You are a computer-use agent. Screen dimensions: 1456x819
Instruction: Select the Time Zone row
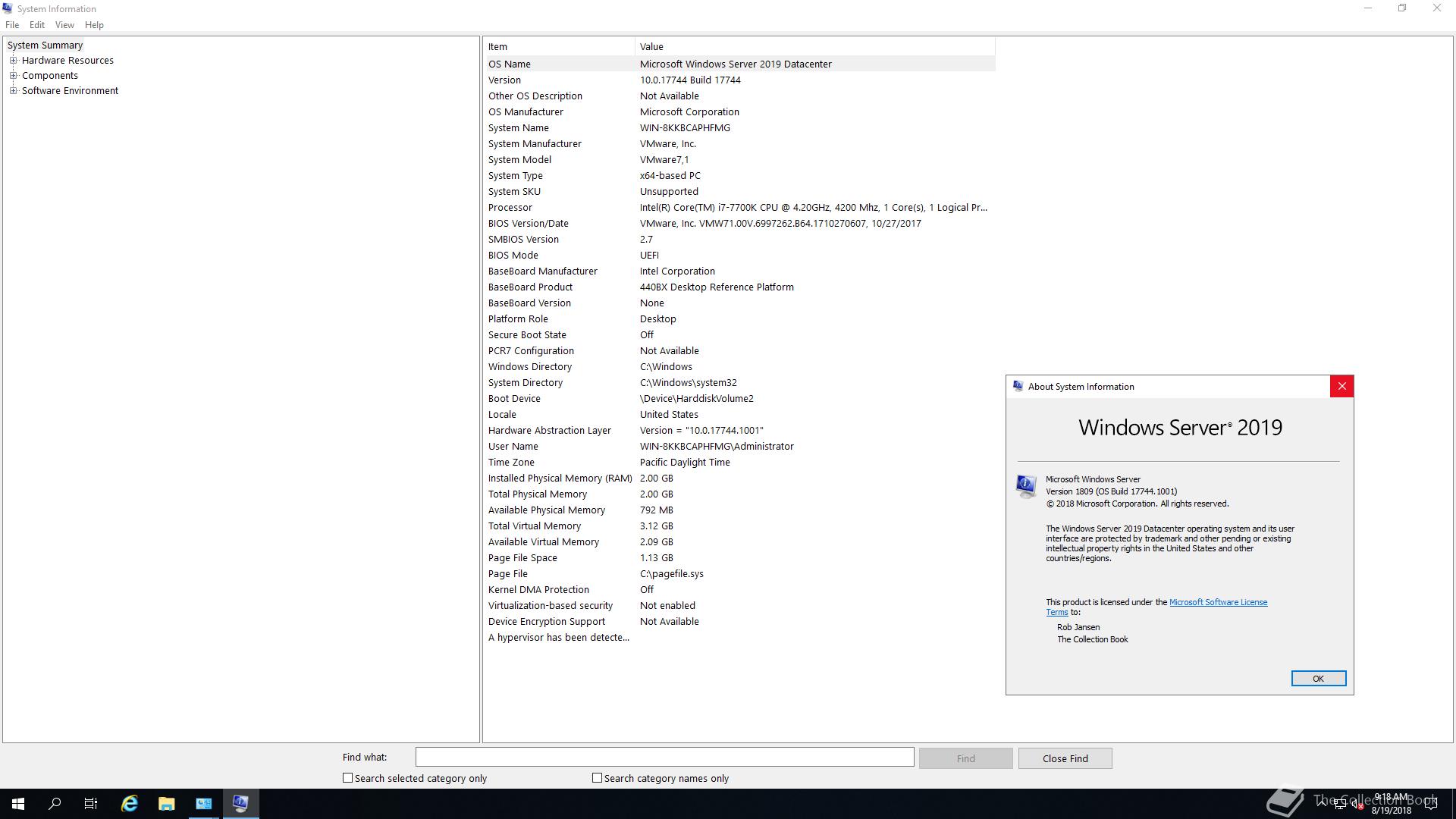740,462
